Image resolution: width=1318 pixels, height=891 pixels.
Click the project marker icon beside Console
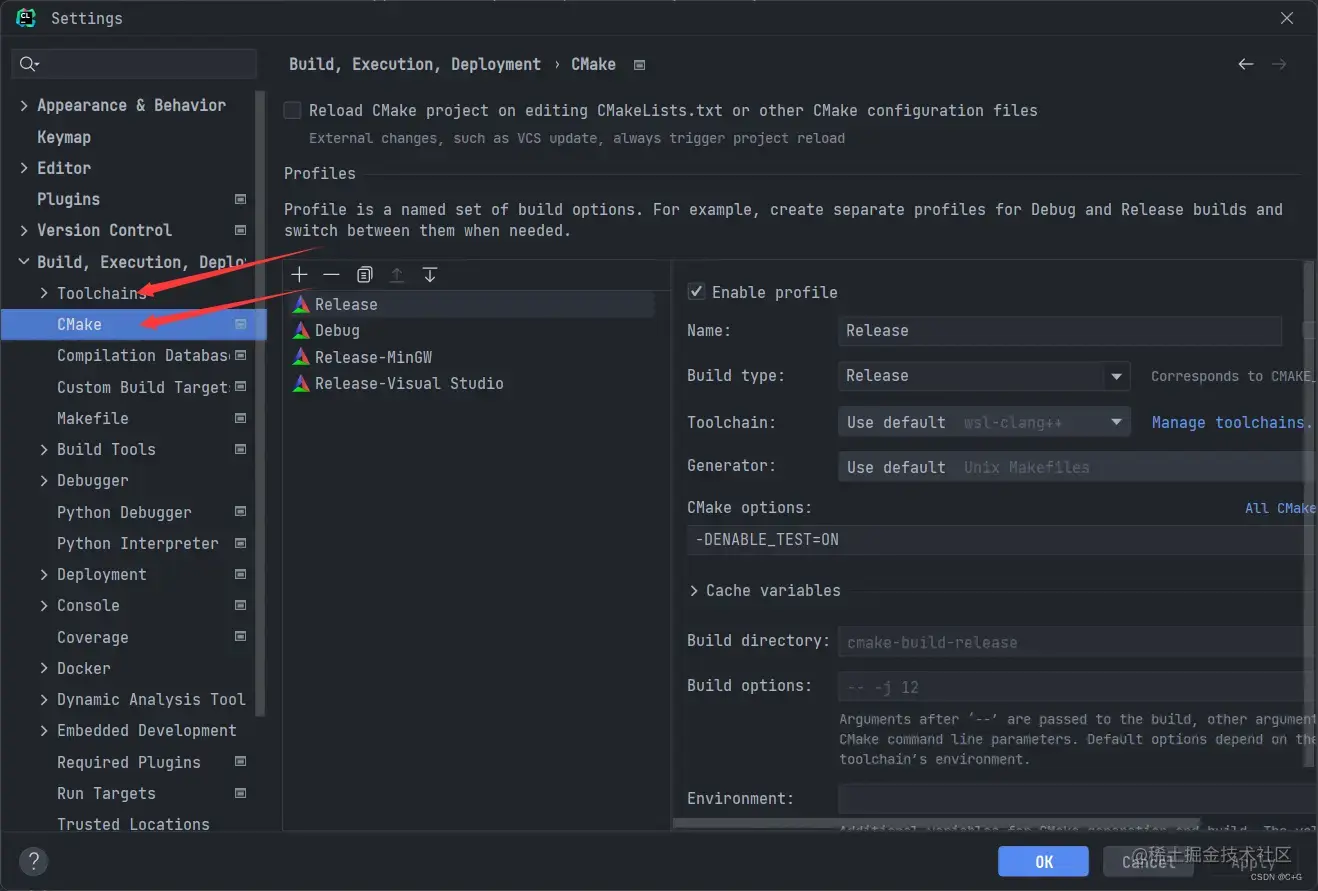pos(240,605)
